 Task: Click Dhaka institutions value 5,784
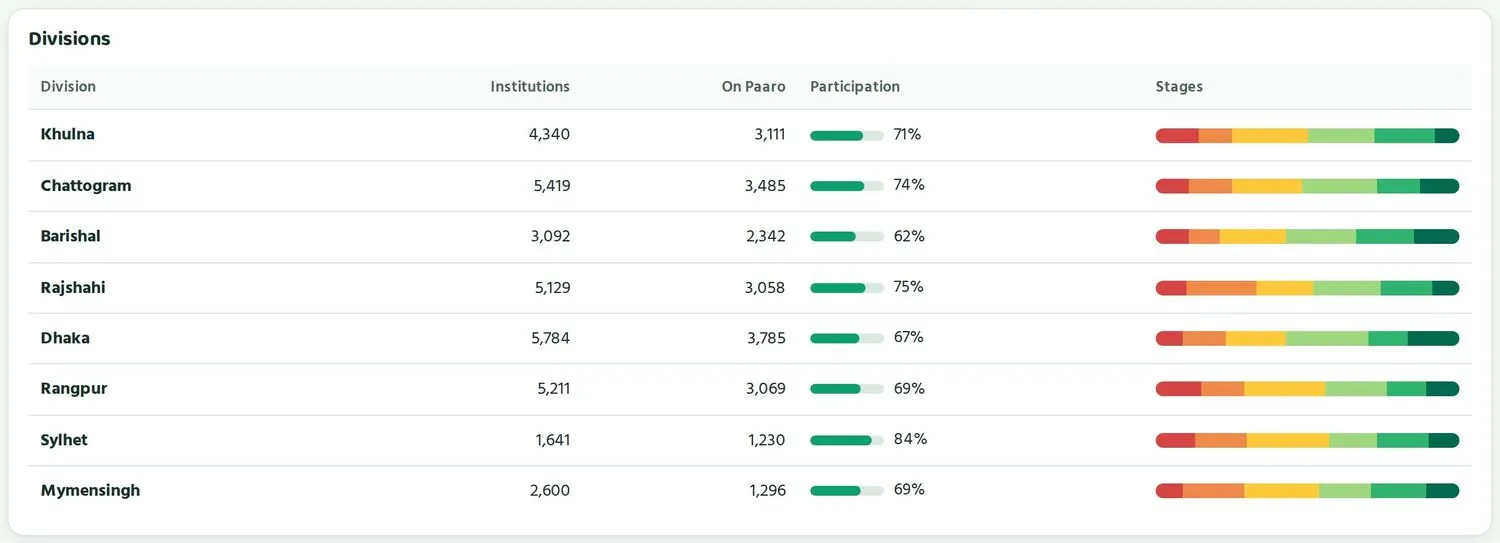click(550, 338)
